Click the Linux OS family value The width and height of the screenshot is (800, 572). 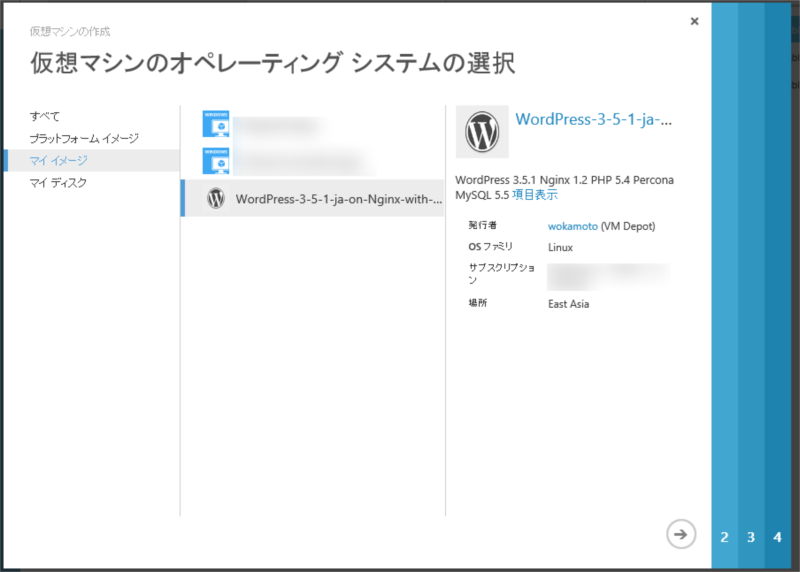tap(560, 247)
